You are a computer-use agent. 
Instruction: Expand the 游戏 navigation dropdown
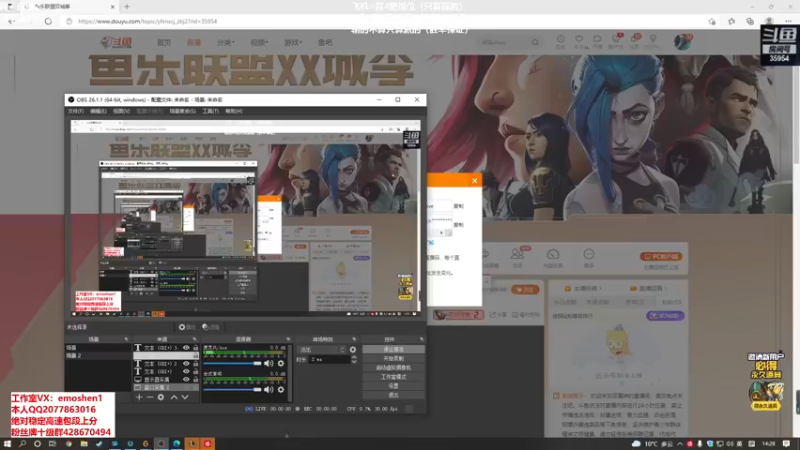coord(292,42)
